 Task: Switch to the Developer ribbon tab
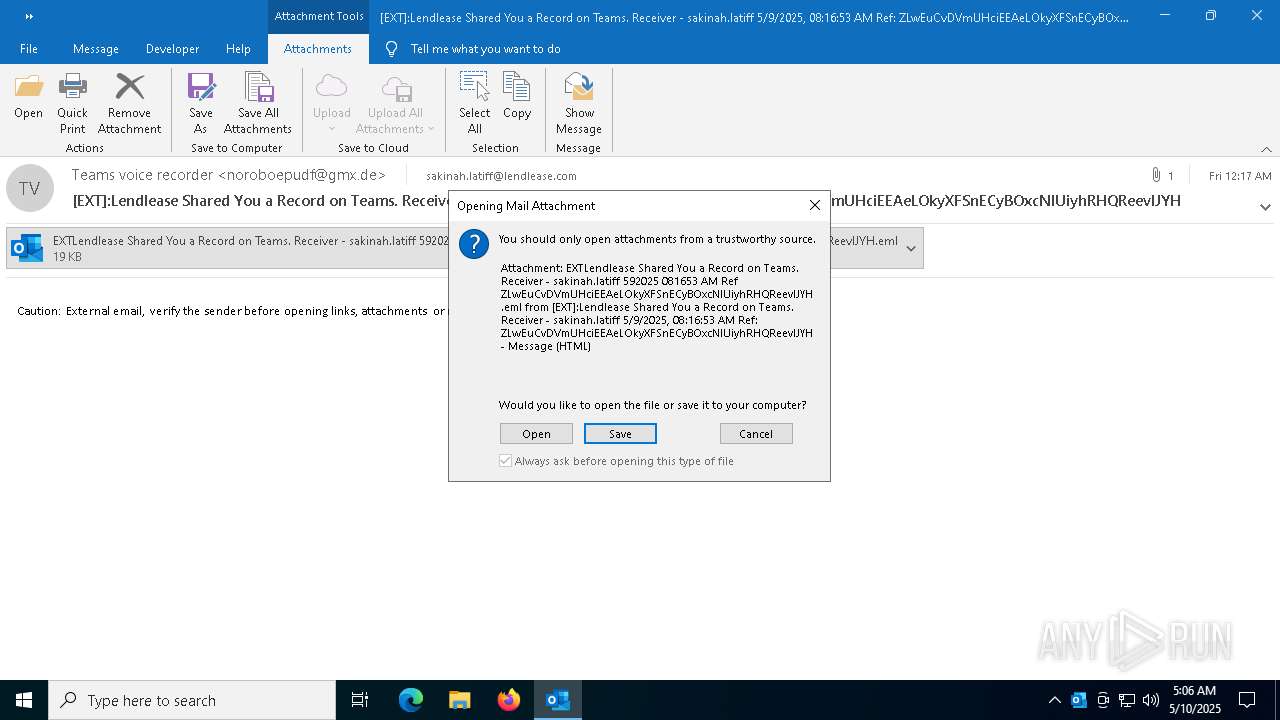pos(172,49)
